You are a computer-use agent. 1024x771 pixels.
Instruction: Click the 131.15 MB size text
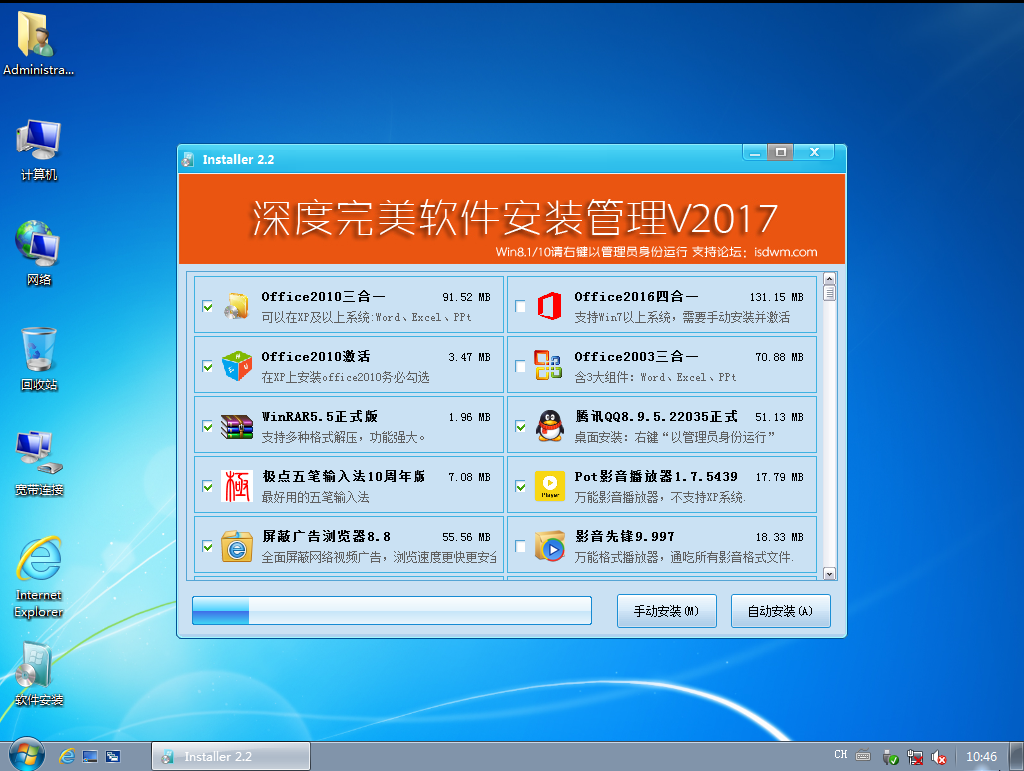[776, 297]
